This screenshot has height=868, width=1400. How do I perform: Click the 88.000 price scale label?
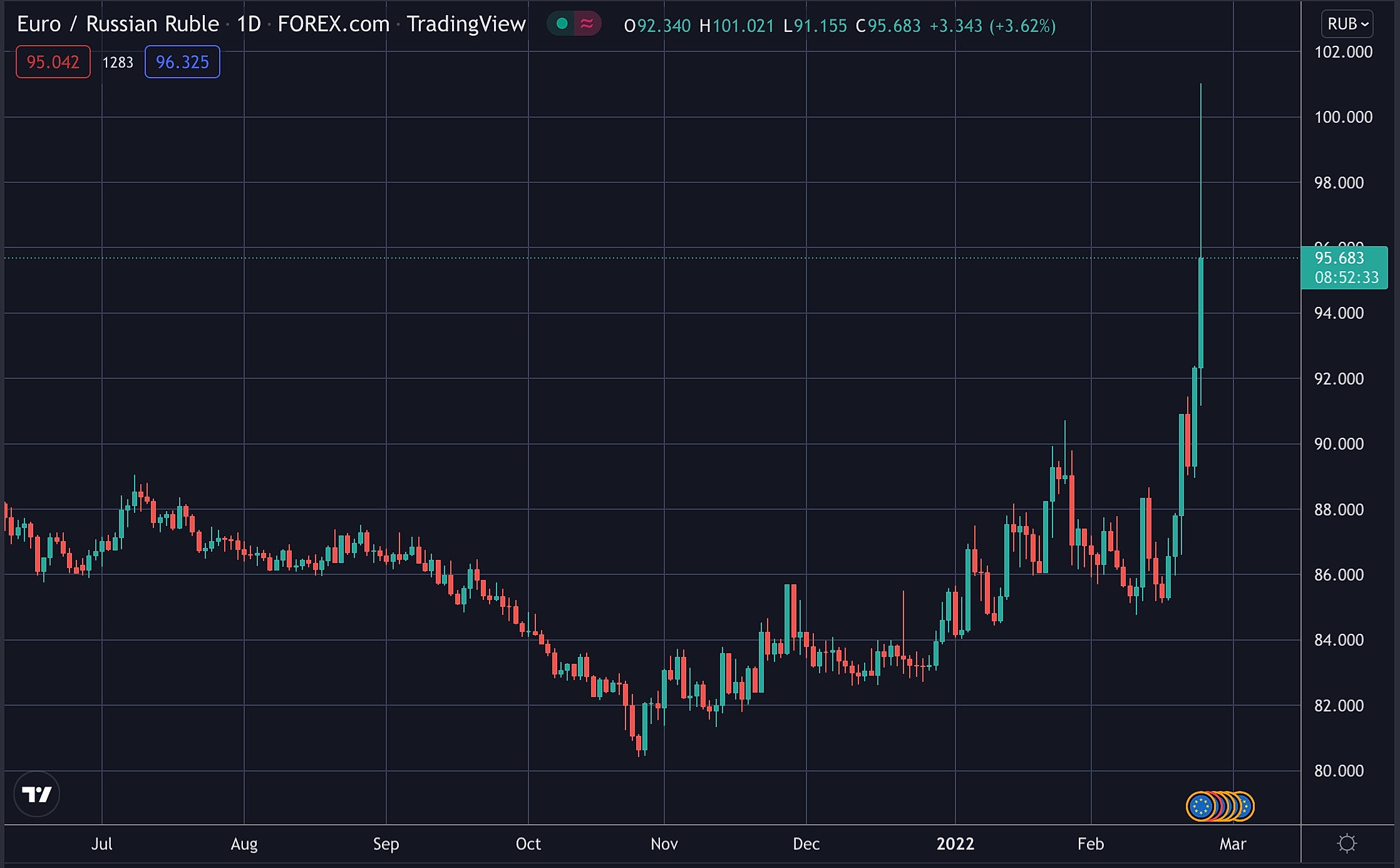click(1339, 510)
